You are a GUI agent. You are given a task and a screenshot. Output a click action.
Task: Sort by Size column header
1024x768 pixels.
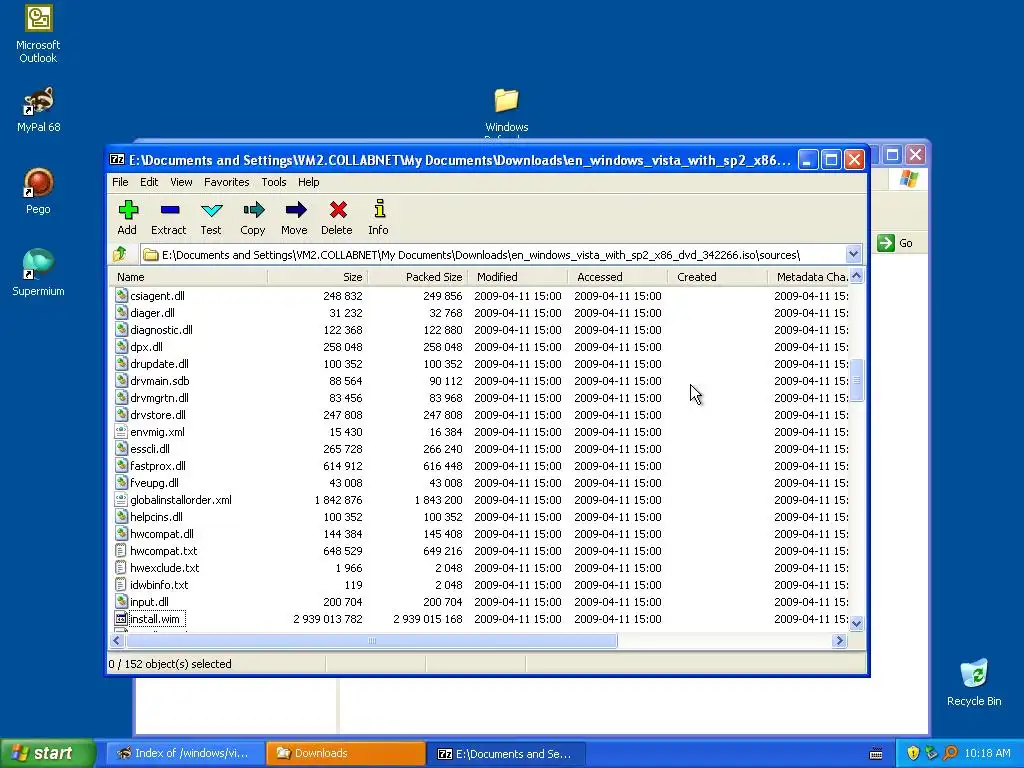(x=317, y=277)
